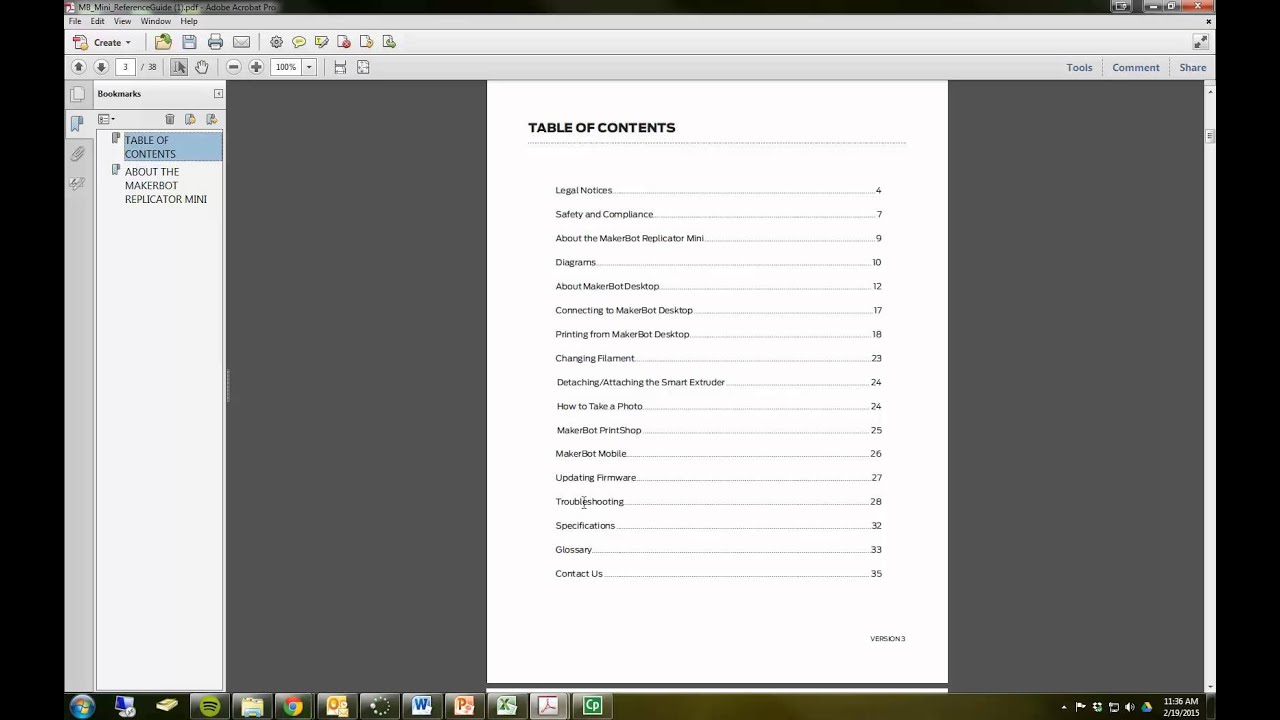
Task: Toggle the Bookmarks panel icon
Action: [77, 124]
